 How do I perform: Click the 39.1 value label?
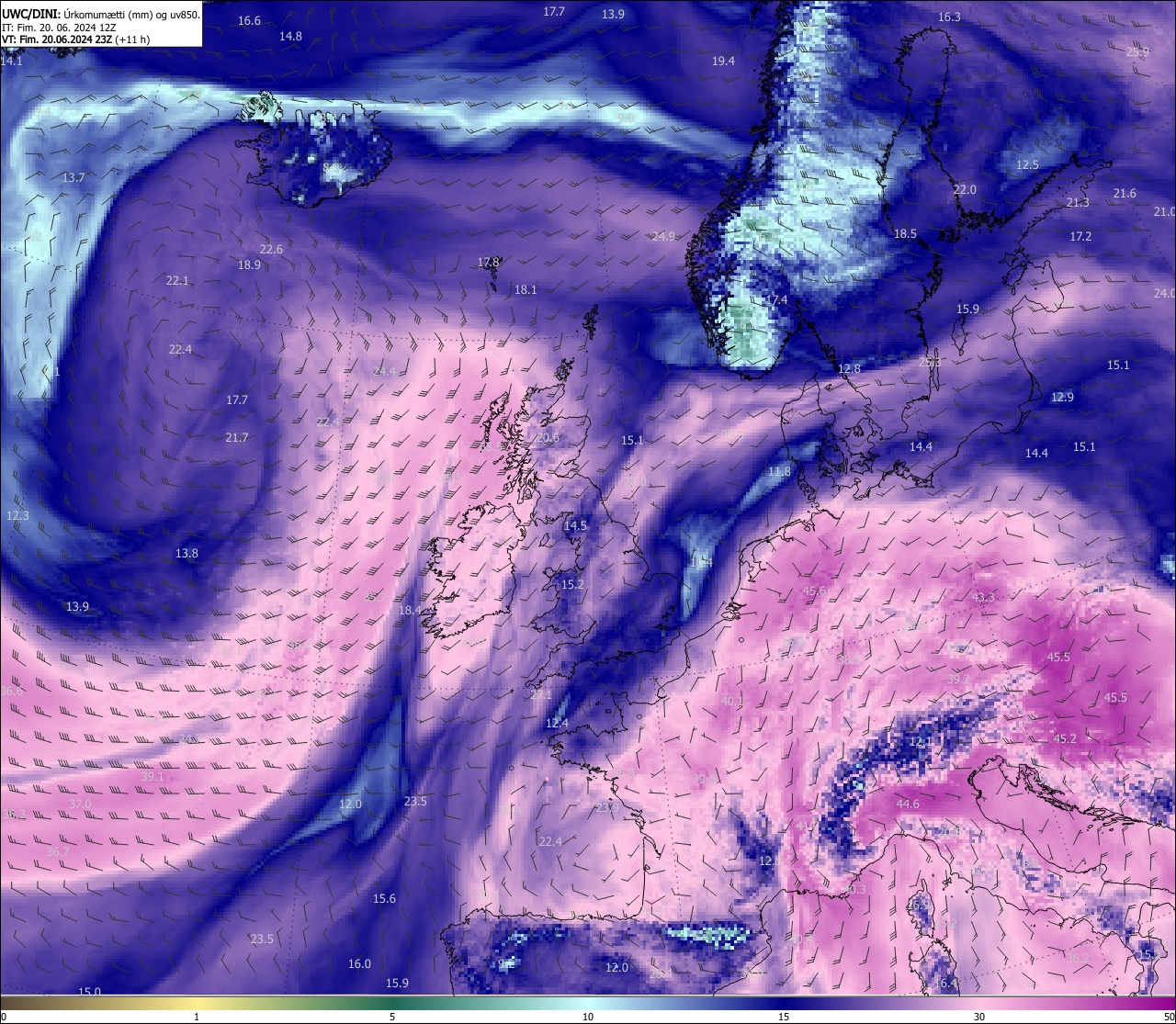[153, 776]
